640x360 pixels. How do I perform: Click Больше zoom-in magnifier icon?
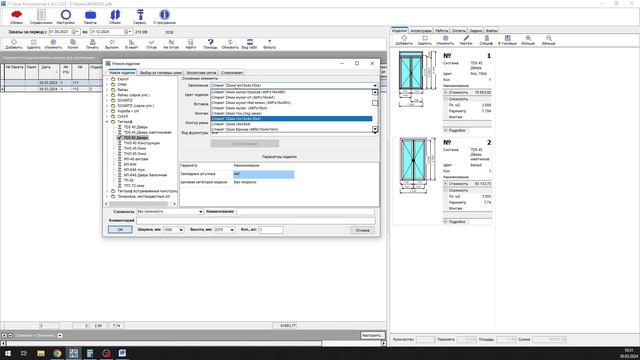tap(528, 40)
